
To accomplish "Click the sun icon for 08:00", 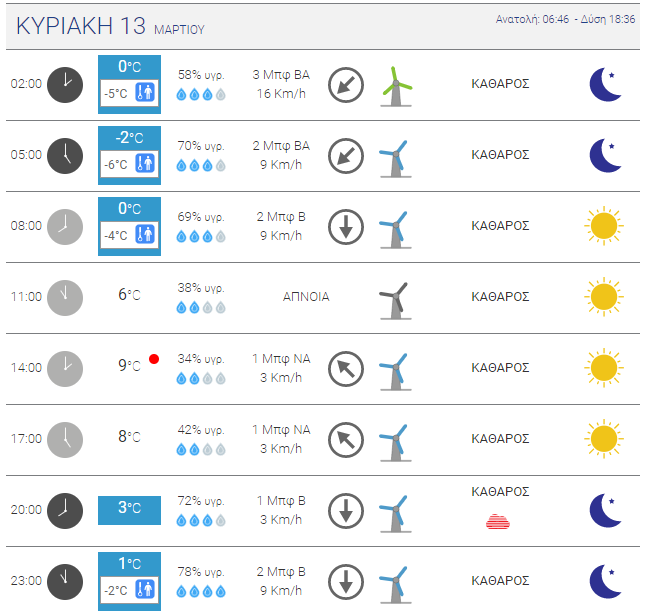I will [604, 226].
